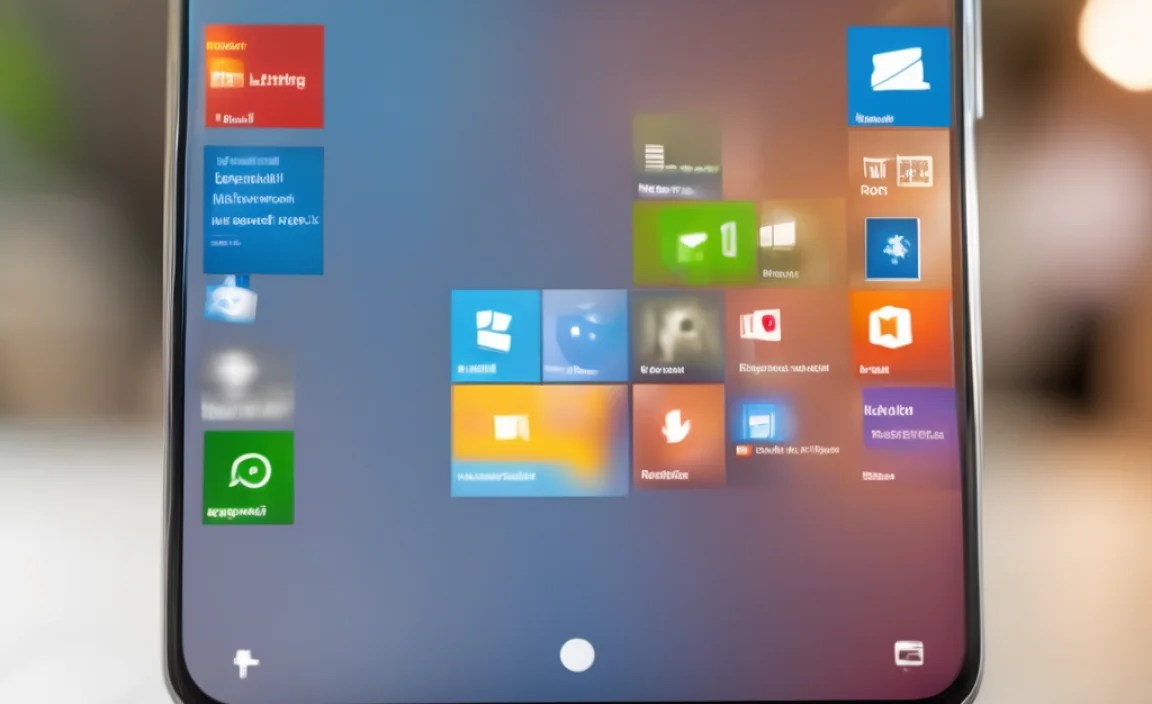This screenshot has height=704, width=1152.
Task: Open the blue tablet-icon tile at top-right
Action: 898,77
